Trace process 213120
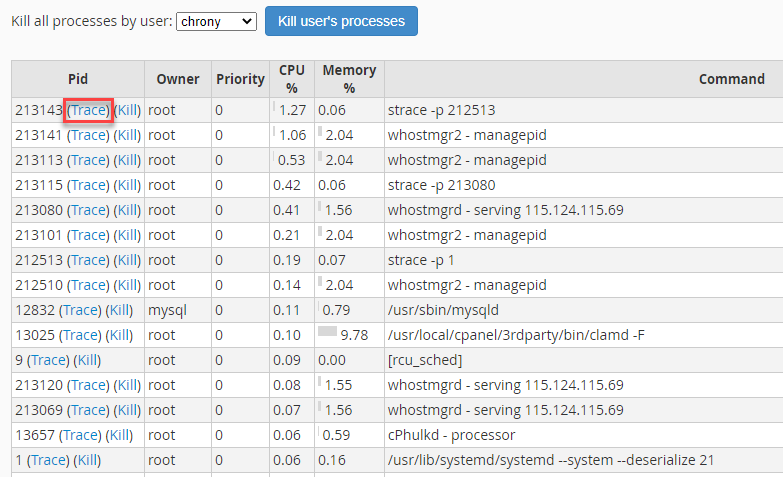 pos(88,385)
